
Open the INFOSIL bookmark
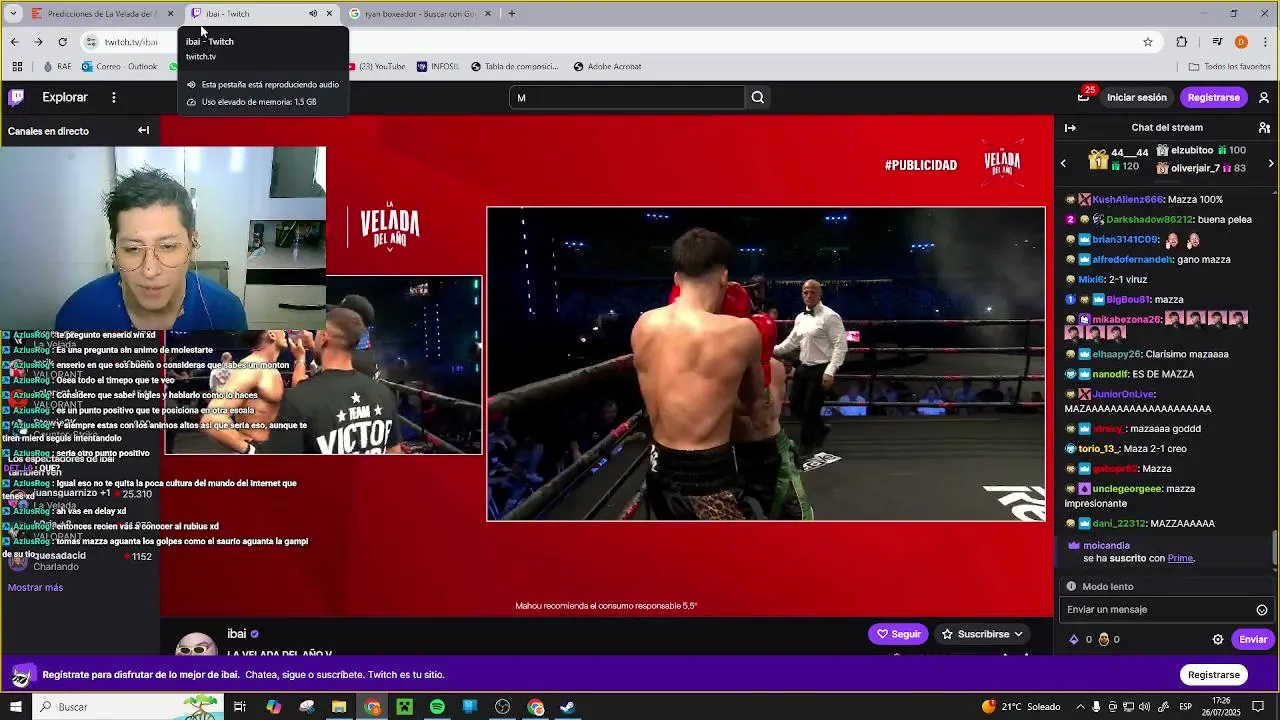pos(438,67)
